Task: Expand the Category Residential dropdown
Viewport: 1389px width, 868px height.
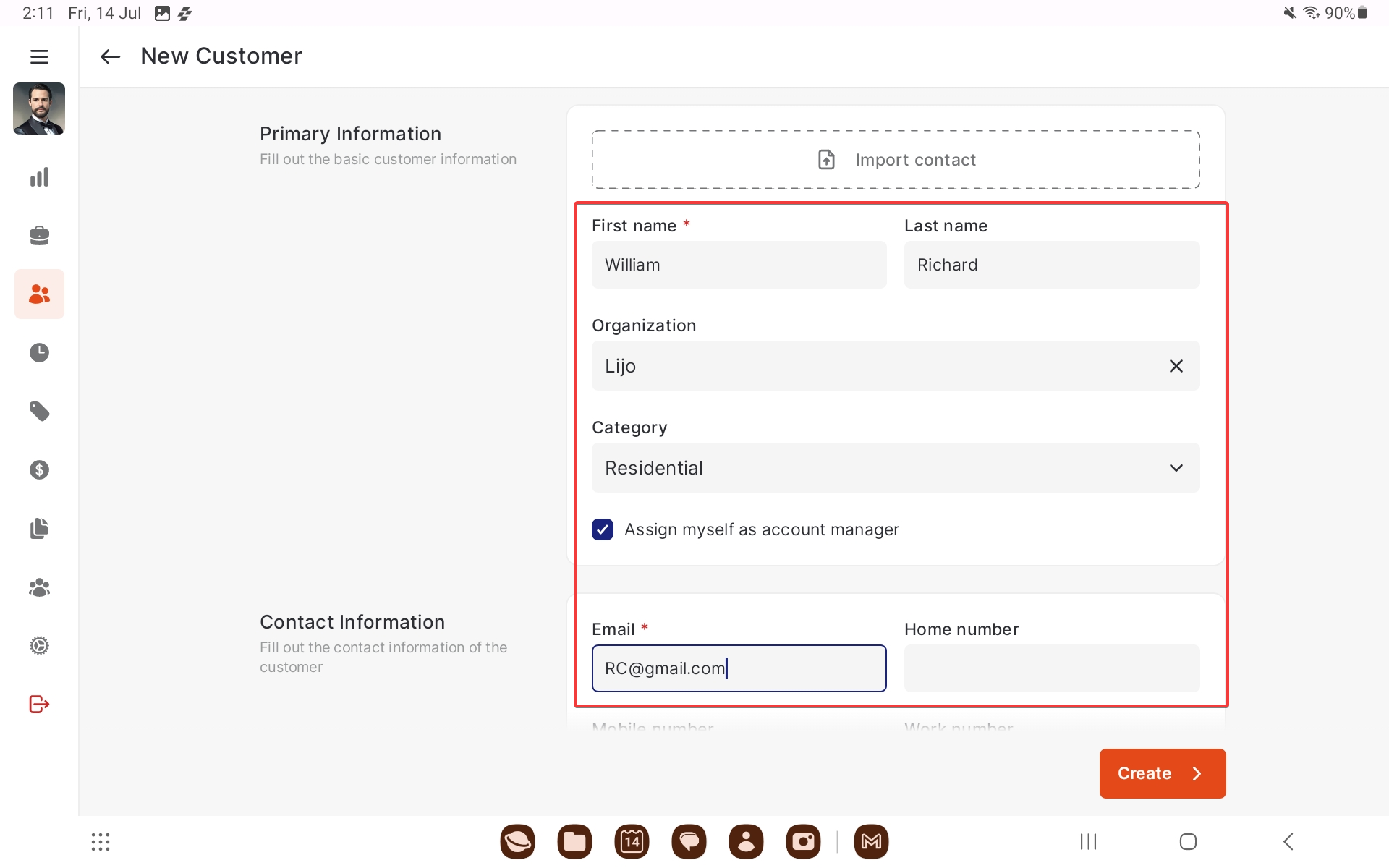Action: (895, 468)
